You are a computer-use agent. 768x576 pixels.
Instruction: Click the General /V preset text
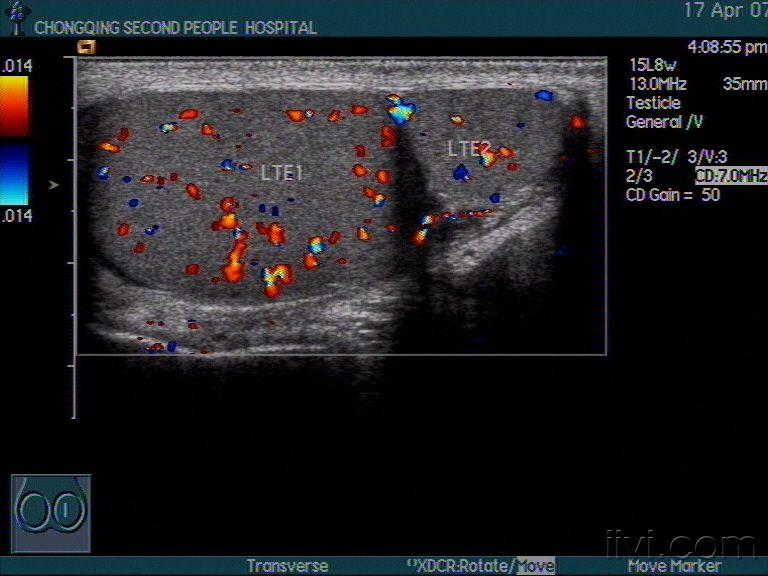664,122
